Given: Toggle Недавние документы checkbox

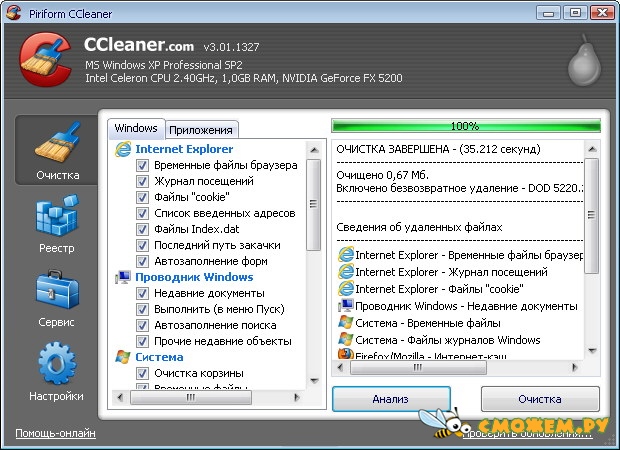Looking at the screenshot, I should [142, 293].
